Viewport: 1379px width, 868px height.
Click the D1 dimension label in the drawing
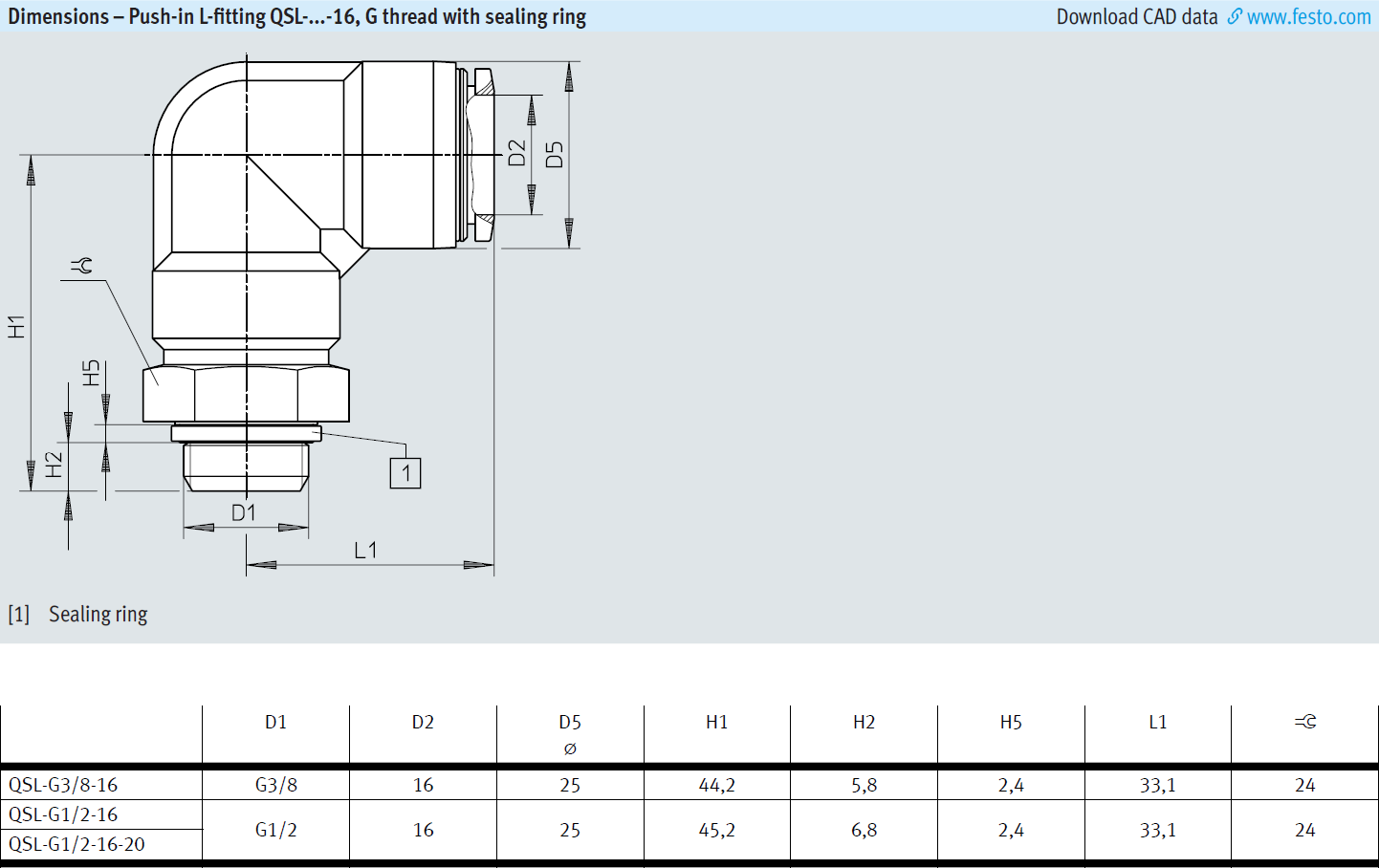click(244, 512)
